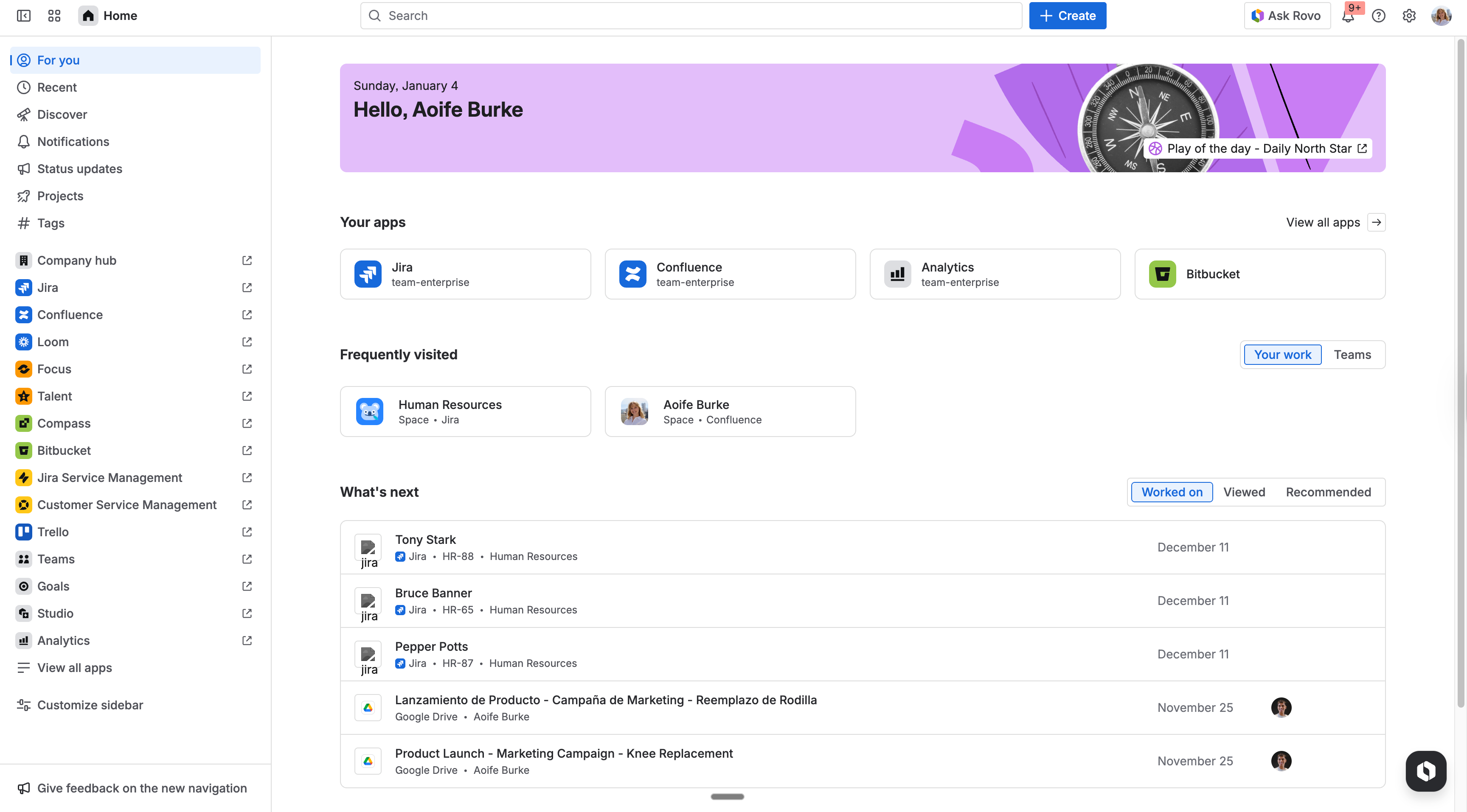Click the help question mark icon
The width and height of the screenshot is (1467, 812).
point(1378,16)
